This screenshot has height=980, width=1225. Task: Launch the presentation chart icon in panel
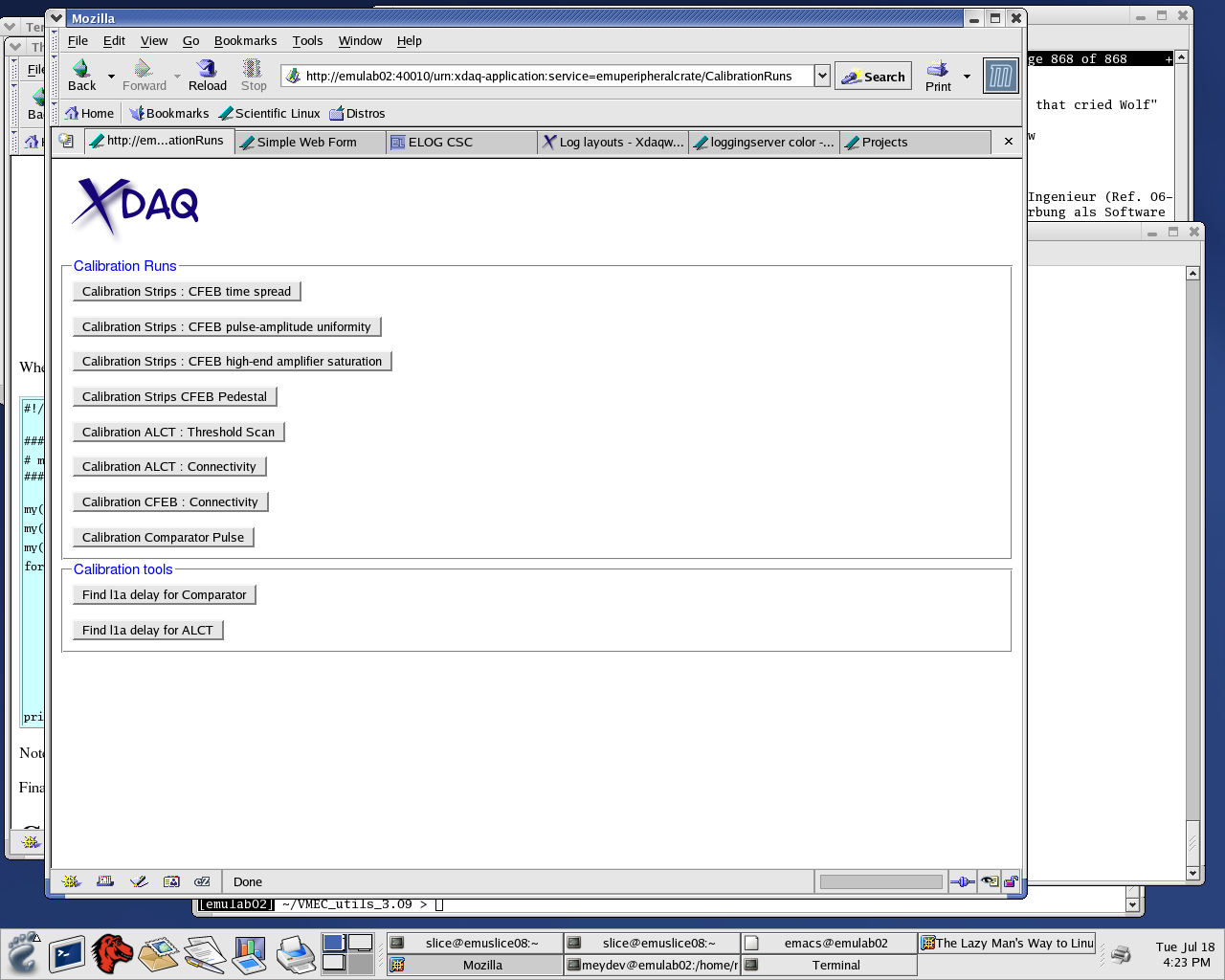tap(249, 954)
